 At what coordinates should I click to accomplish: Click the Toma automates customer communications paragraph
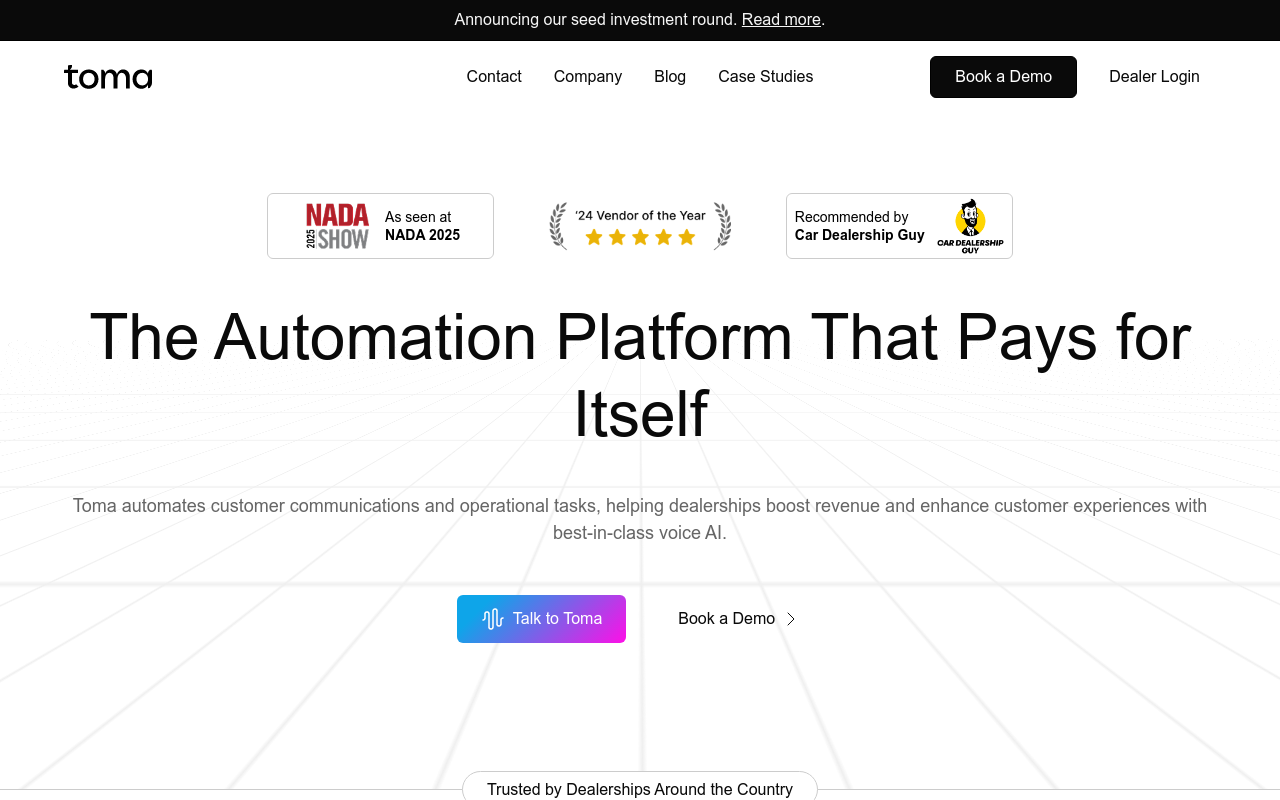(x=640, y=519)
